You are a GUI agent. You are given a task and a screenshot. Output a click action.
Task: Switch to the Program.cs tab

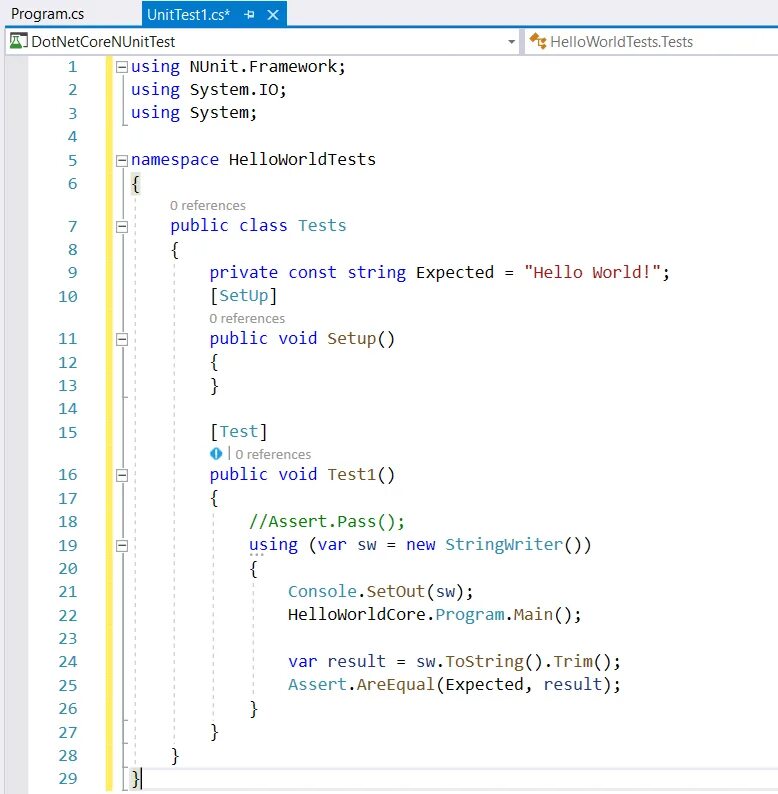pyautogui.click(x=48, y=14)
